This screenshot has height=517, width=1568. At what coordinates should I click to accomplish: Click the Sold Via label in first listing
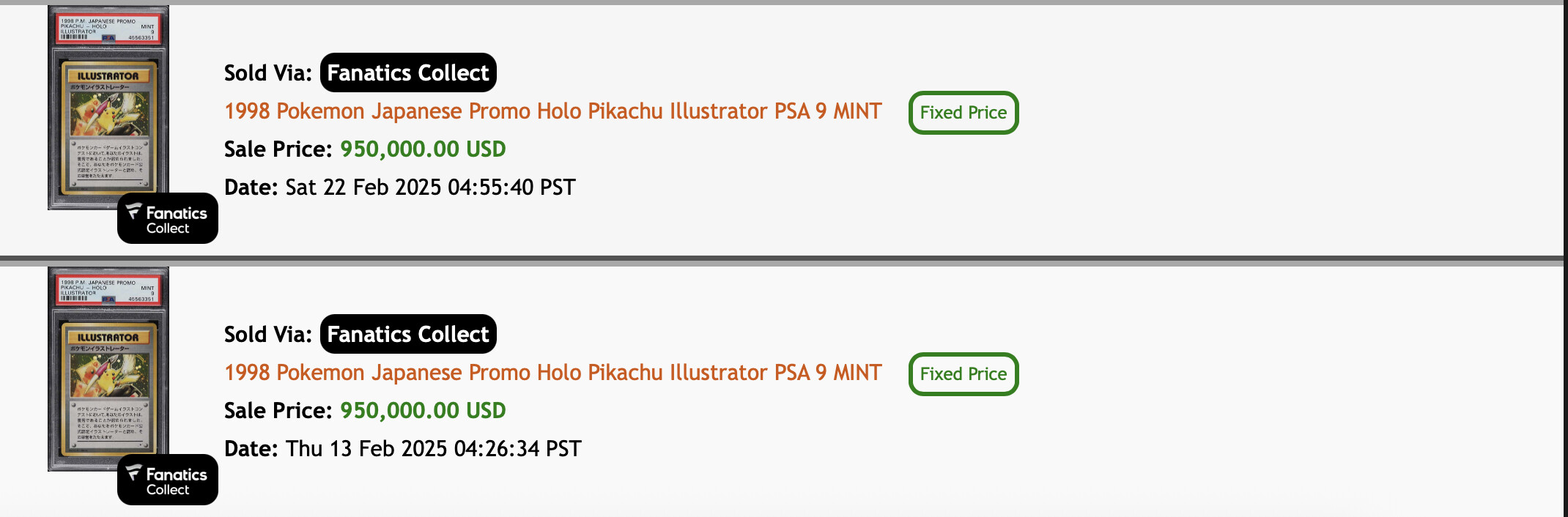coord(268,73)
